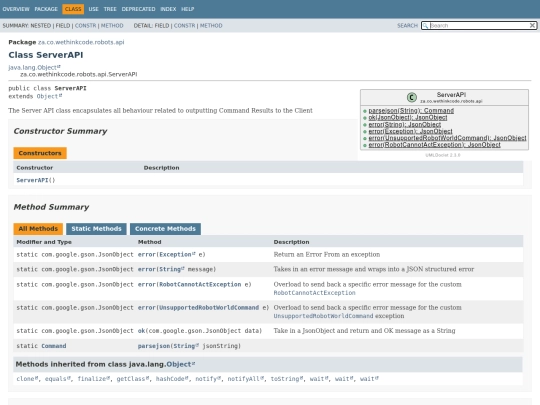Click parsejson(String): Command in UML diagram

[x=411, y=111]
